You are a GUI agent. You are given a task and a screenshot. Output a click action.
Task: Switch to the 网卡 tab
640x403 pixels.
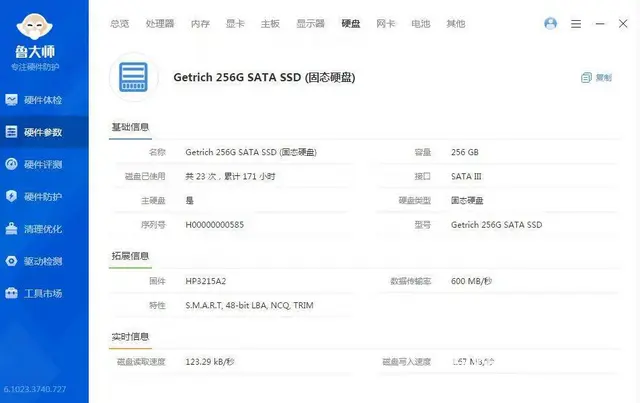386,24
